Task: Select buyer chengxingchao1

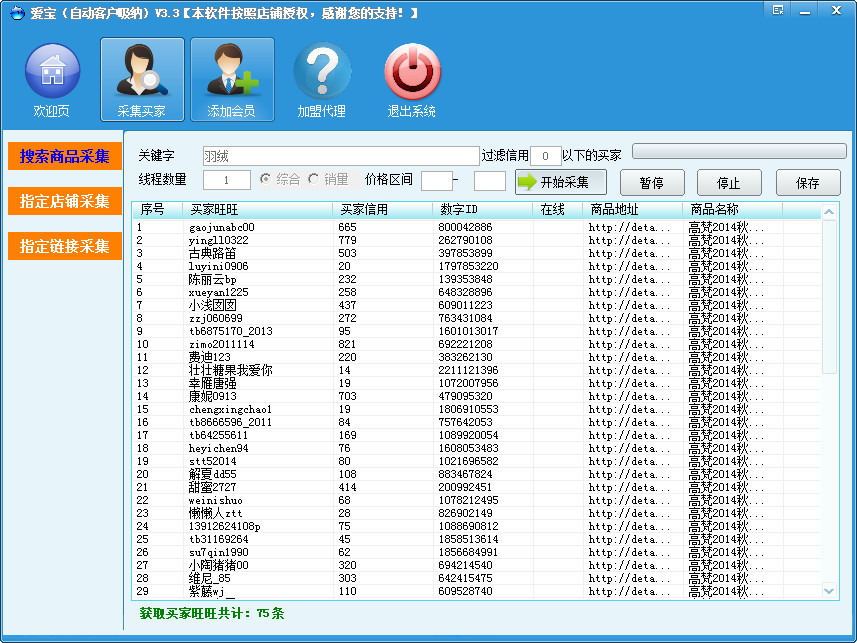Action: (x=230, y=410)
